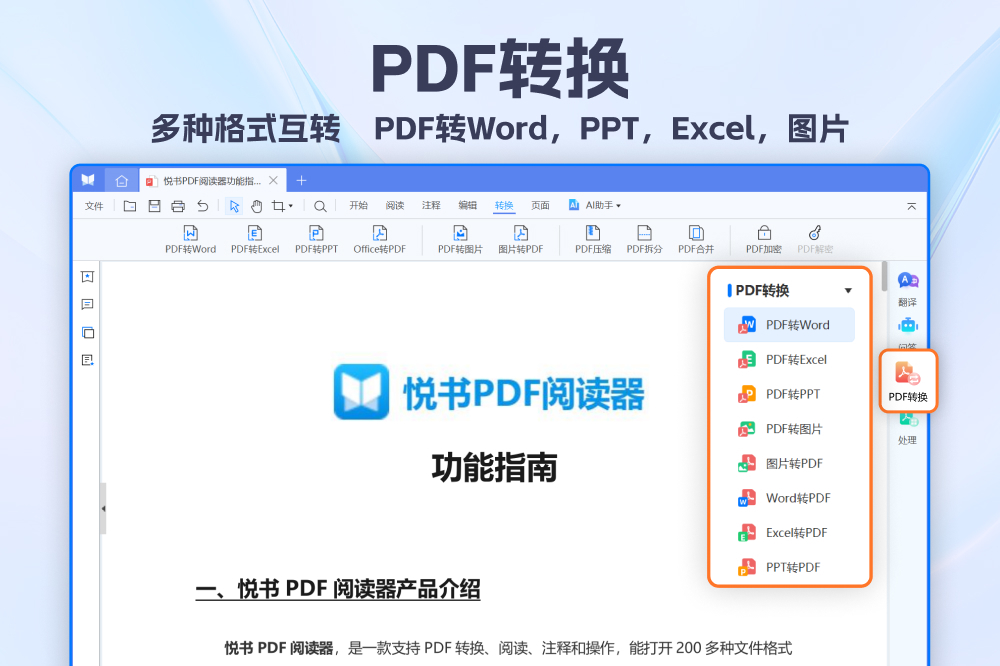Select the hand pan tool
This screenshot has height=666, width=1000.
pos(256,206)
